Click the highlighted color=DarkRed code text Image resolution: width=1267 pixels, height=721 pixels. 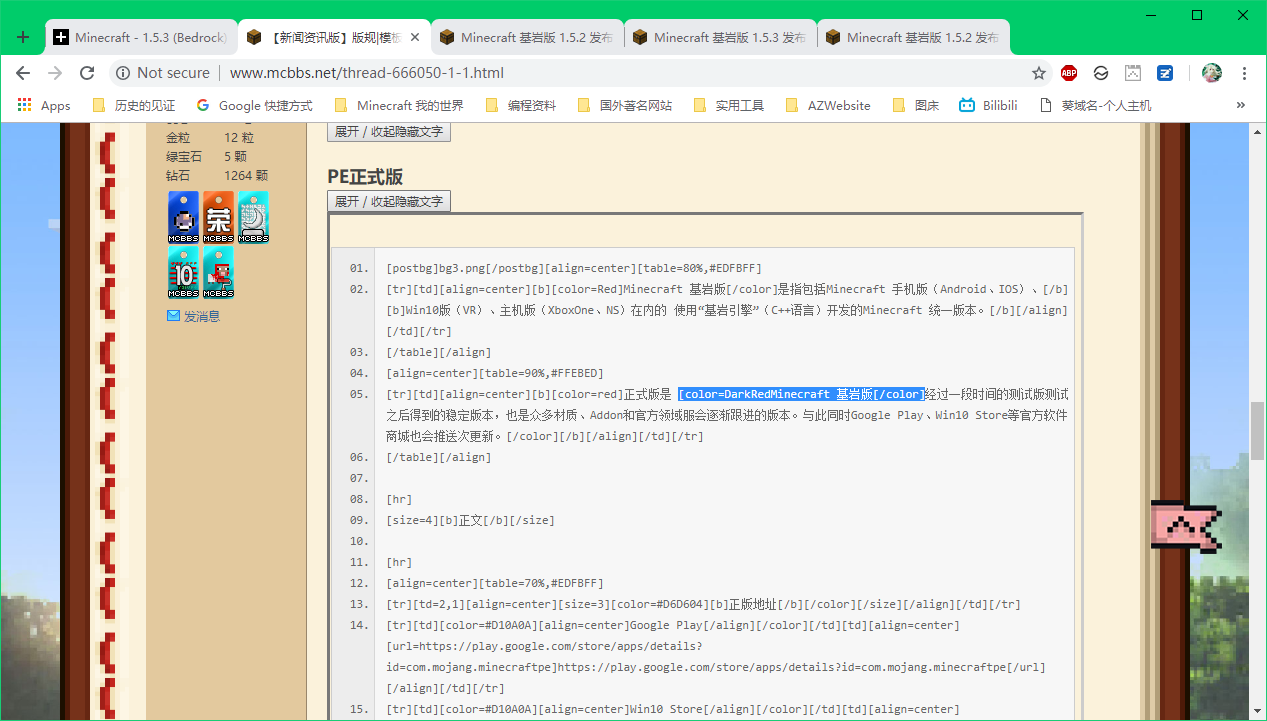pos(801,394)
